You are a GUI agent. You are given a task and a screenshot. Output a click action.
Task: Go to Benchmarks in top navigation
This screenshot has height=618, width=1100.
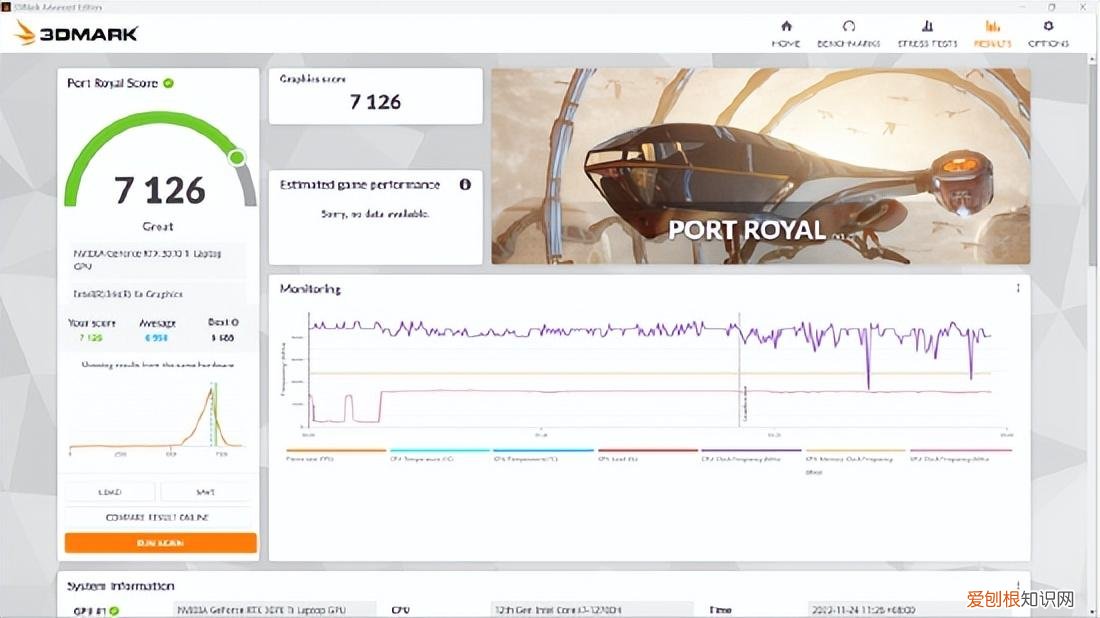[x=848, y=33]
